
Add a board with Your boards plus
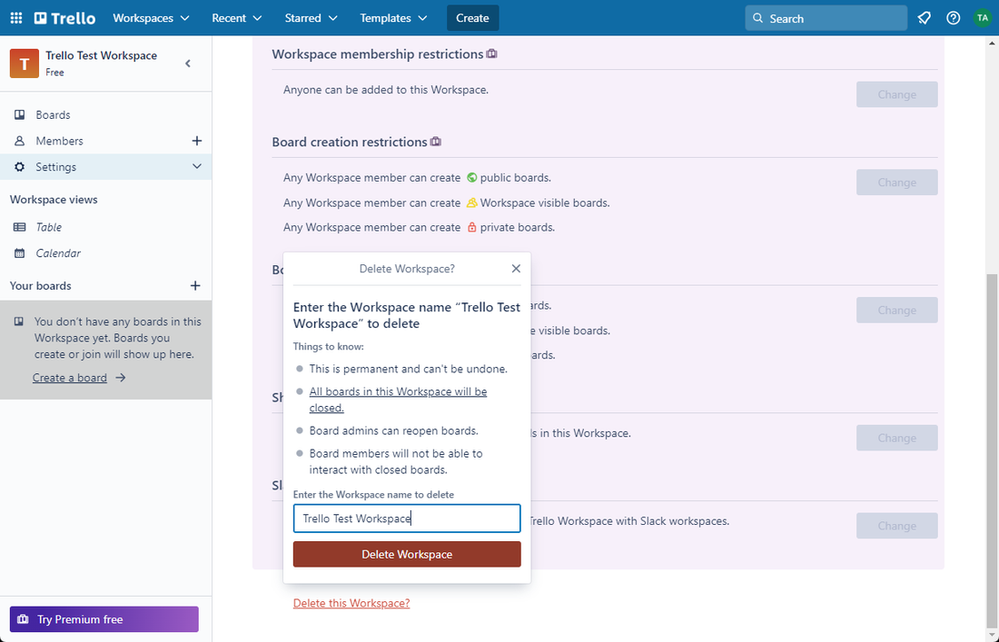tap(196, 285)
